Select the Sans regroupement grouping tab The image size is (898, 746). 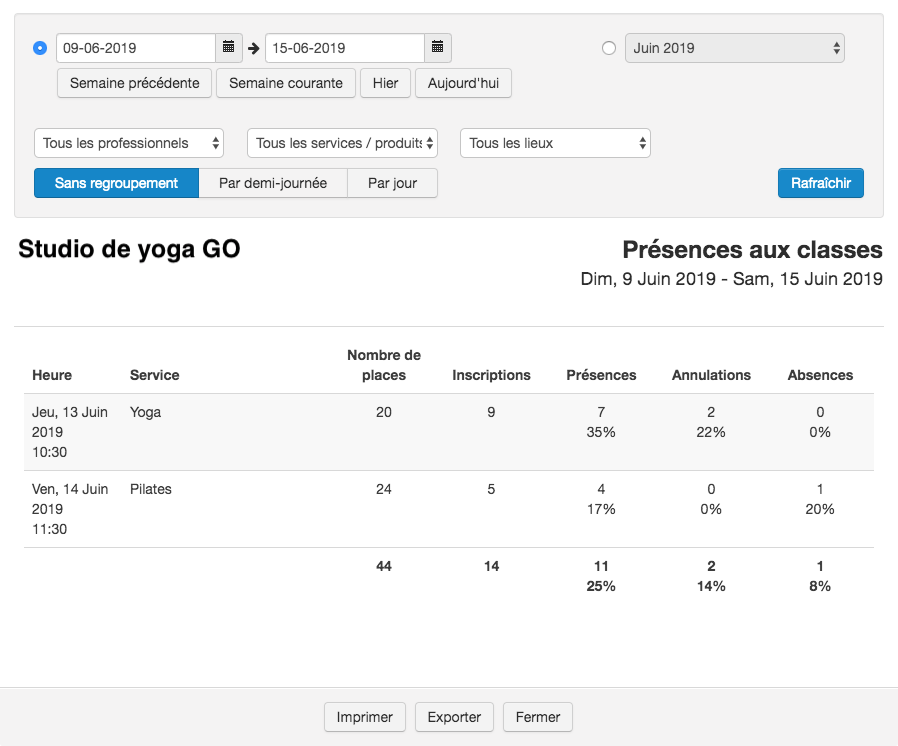point(116,183)
